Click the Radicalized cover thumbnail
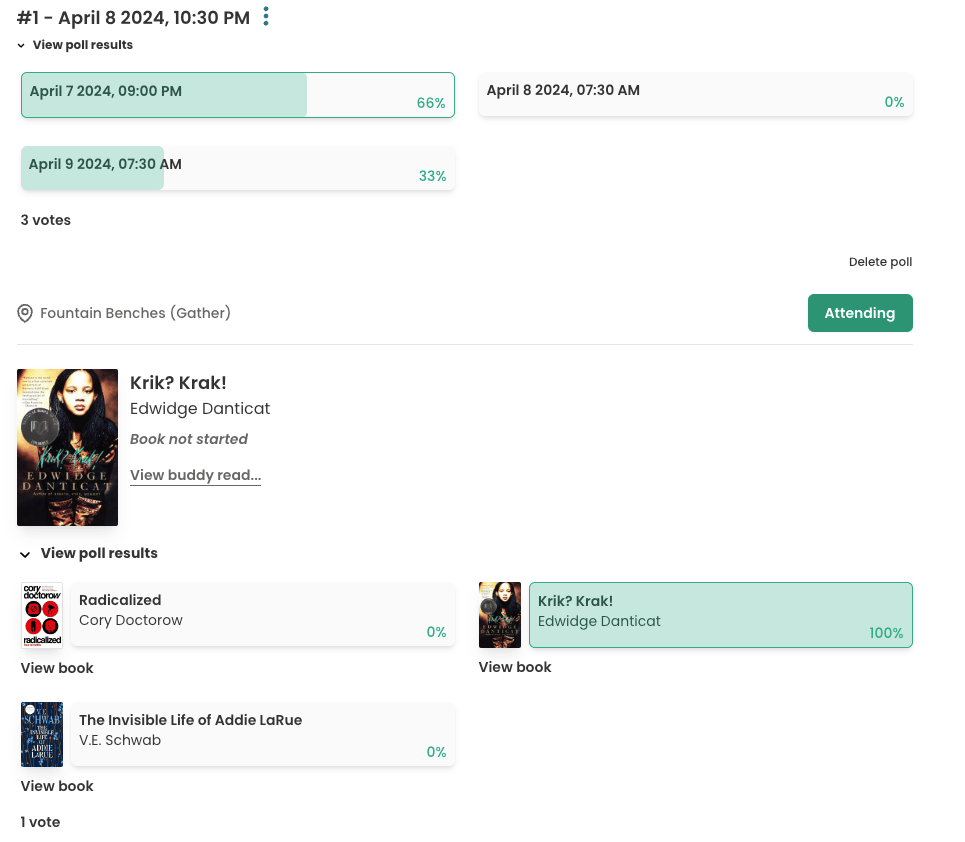 pyautogui.click(x=42, y=615)
